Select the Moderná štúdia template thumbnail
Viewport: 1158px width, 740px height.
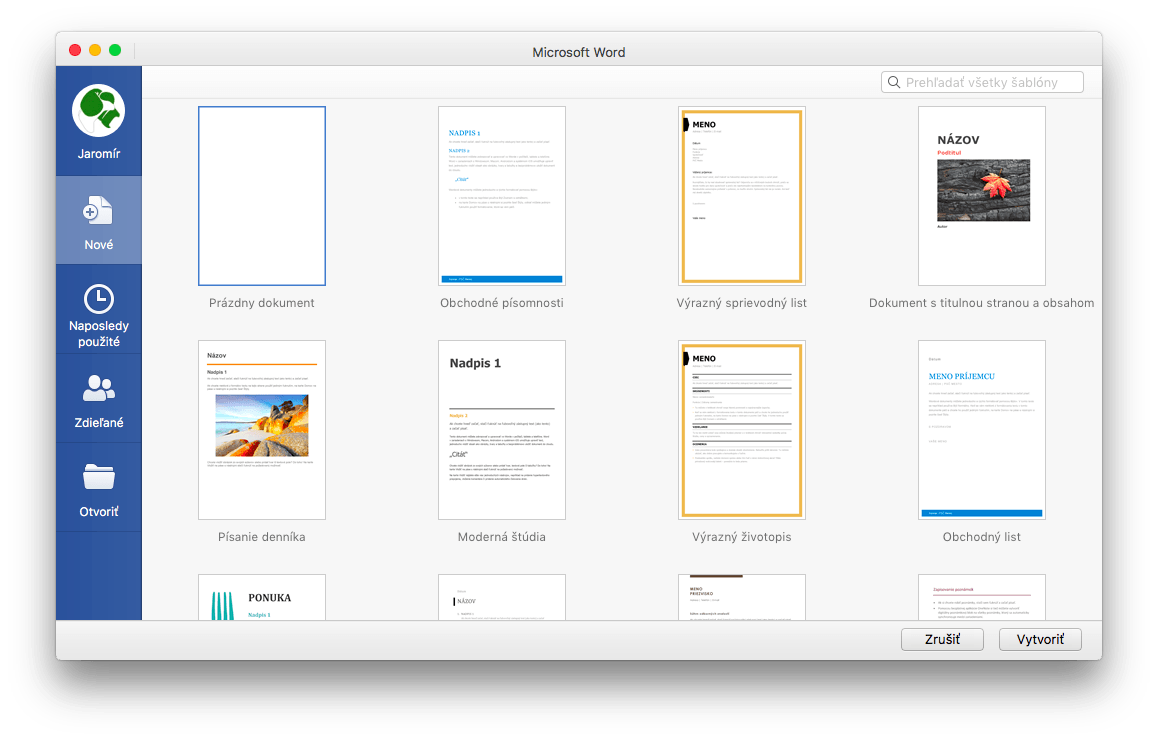(x=501, y=430)
